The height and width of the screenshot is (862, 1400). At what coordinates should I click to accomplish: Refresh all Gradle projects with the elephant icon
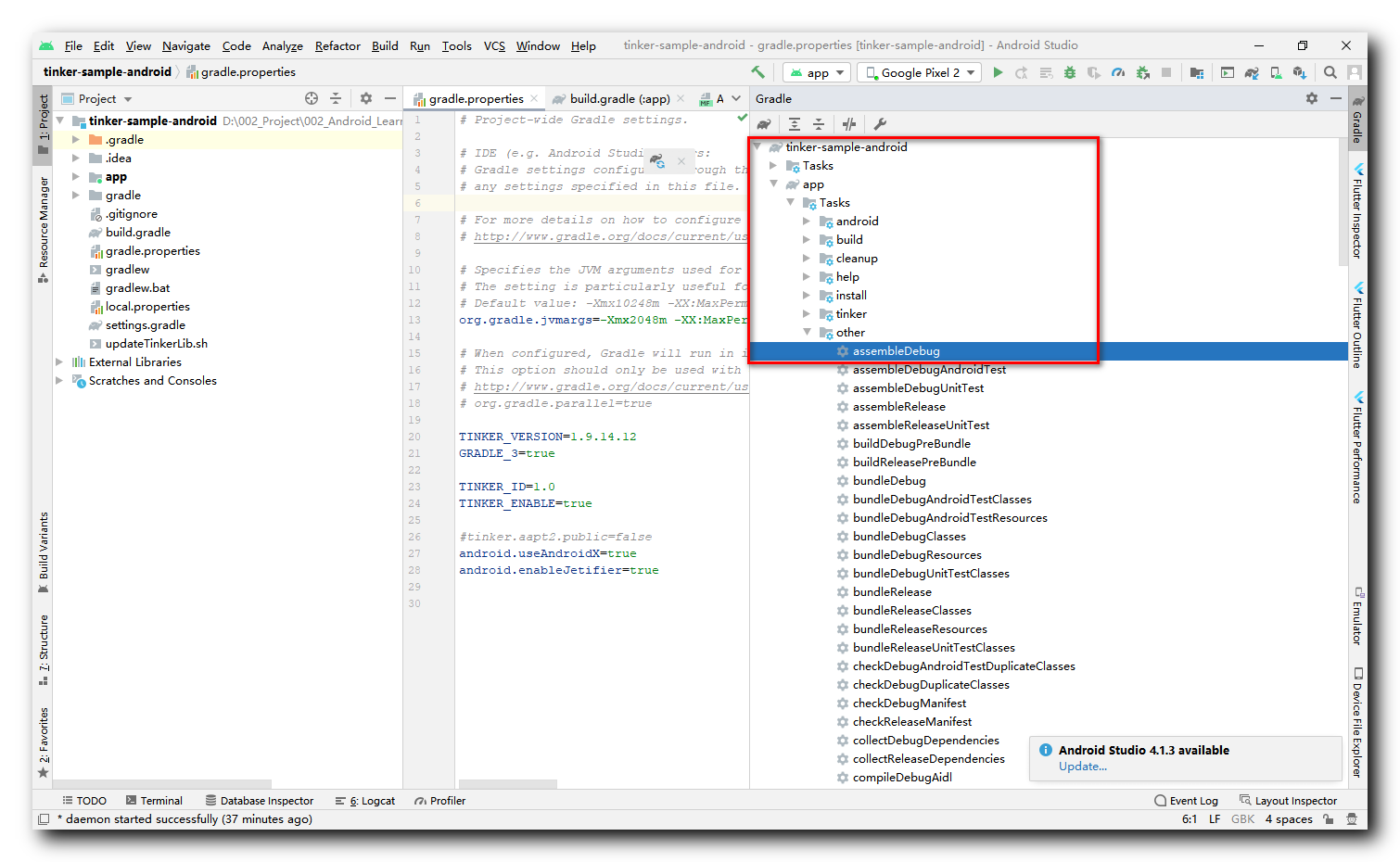763,123
